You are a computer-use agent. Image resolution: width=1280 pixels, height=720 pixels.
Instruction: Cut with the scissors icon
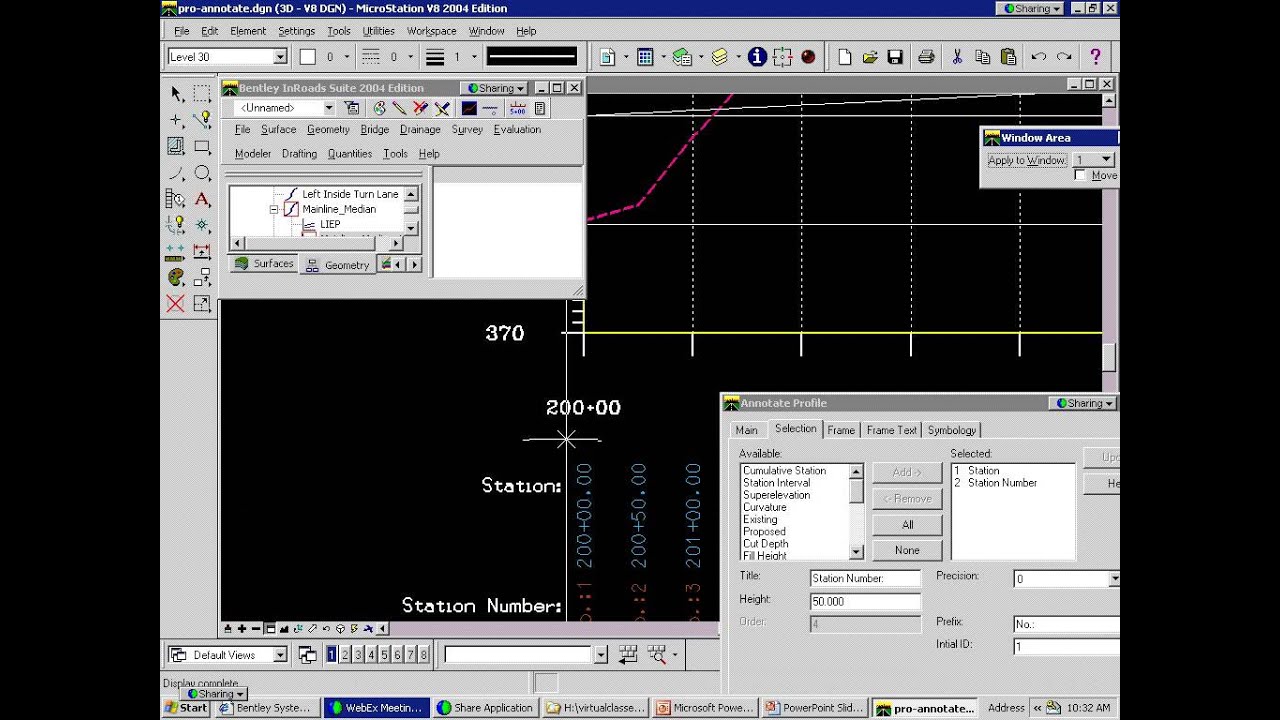coord(957,57)
